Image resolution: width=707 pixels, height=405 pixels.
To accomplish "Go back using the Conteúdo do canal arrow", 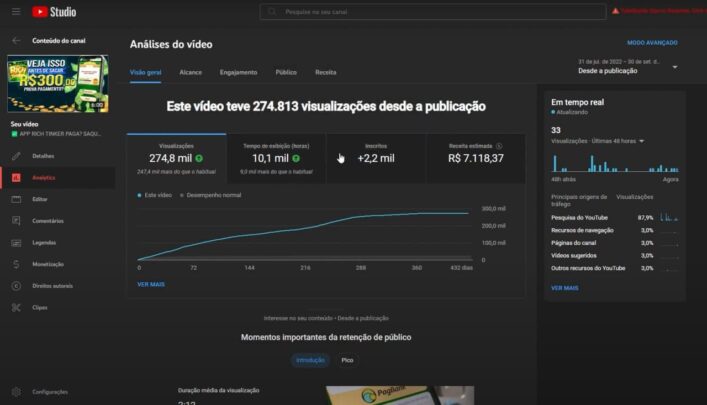I will click(x=16, y=41).
